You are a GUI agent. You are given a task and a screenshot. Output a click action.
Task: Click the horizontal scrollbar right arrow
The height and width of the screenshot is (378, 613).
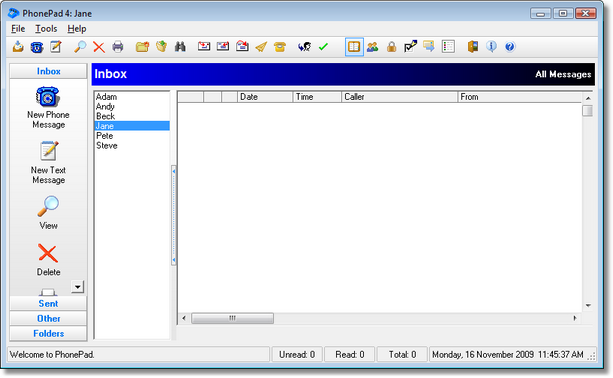pos(575,318)
